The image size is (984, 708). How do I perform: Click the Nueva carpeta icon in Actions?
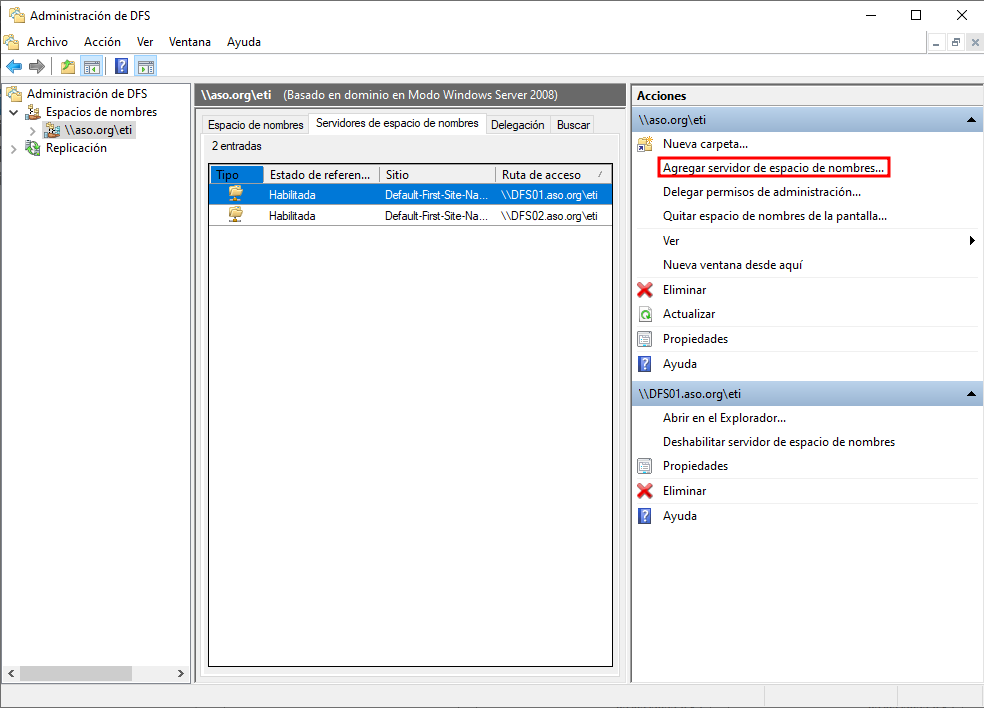(x=645, y=144)
